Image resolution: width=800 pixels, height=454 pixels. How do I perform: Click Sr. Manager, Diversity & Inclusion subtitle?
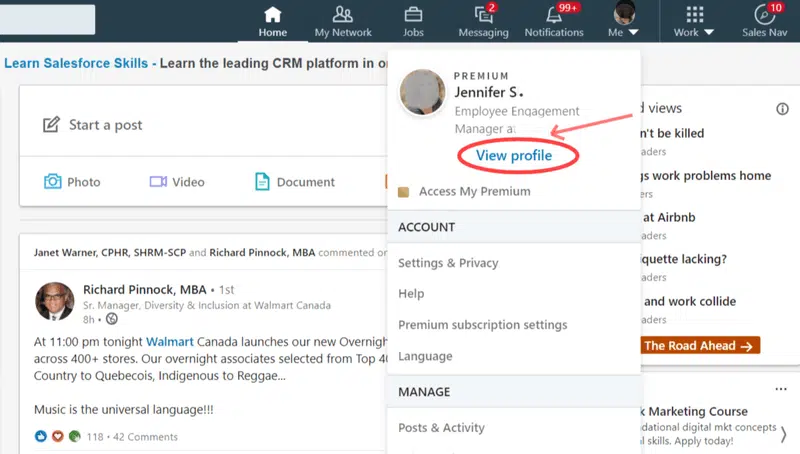[x=207, y=306]
